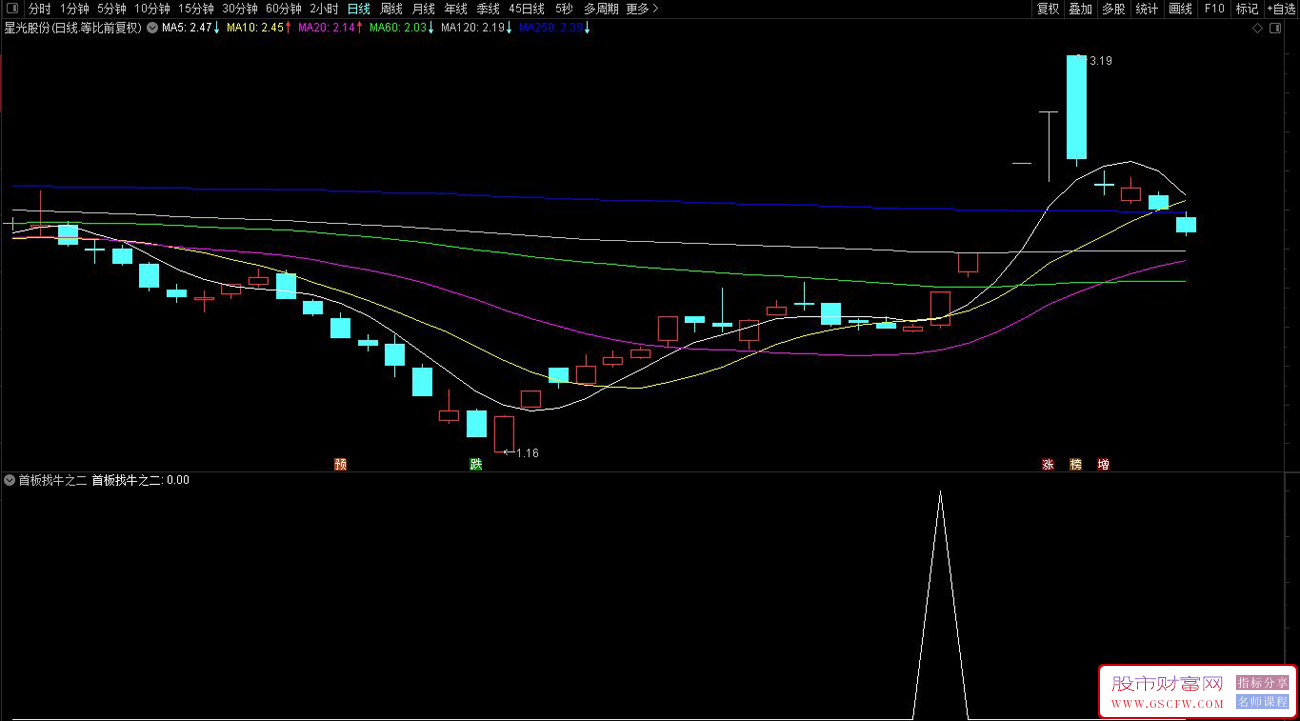
Task: Switch to 2小时 period
Action: click(324, 9)
